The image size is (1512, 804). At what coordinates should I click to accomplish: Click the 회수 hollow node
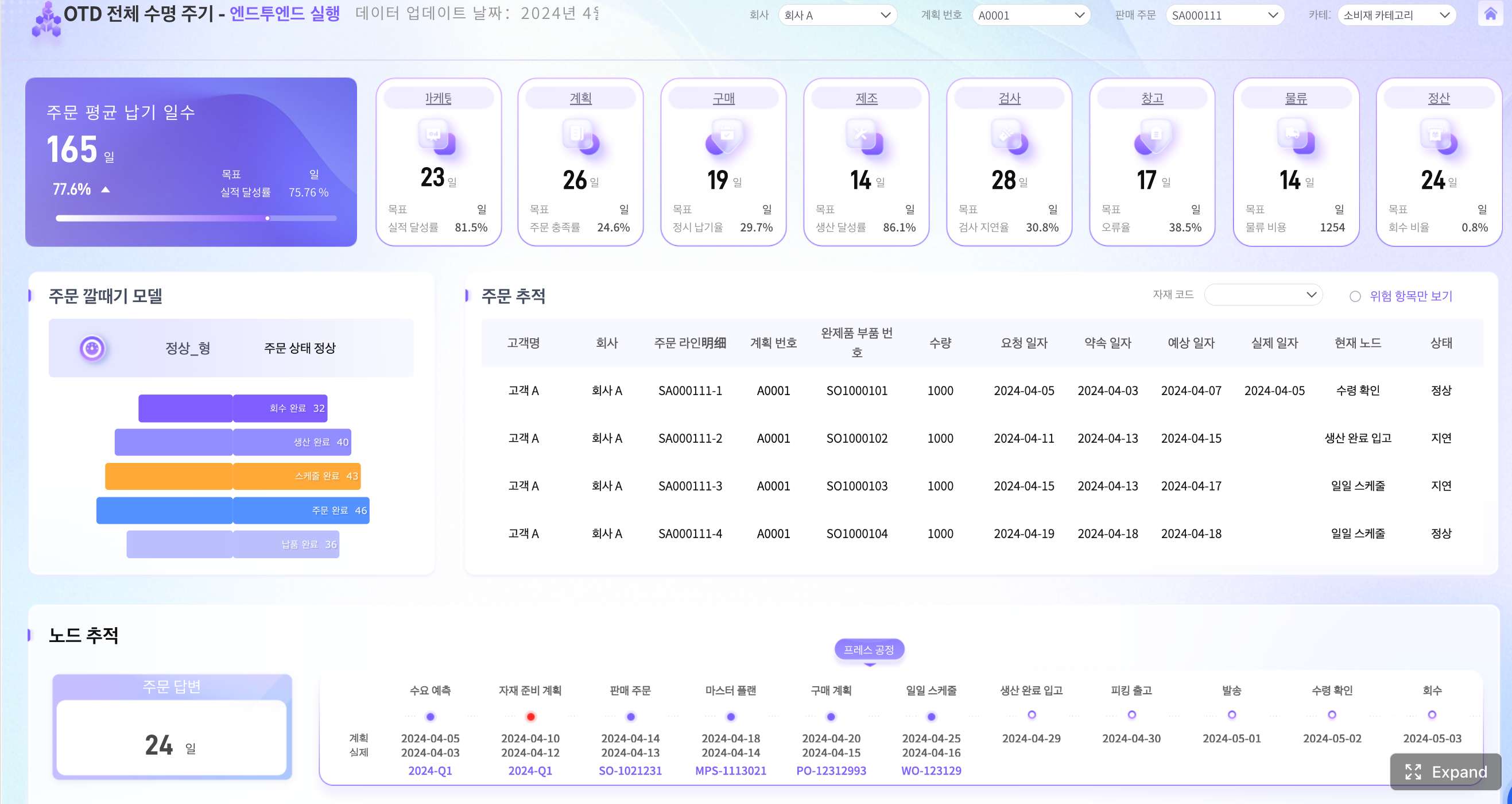(1432, 715)
